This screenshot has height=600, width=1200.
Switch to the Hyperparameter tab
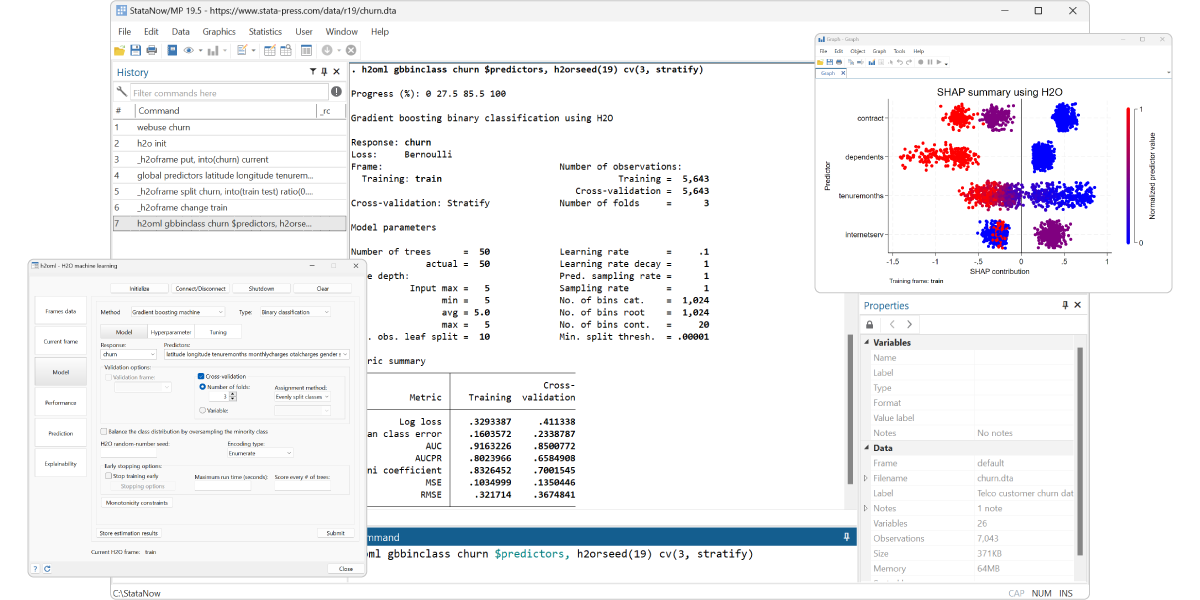pos(170,332)
